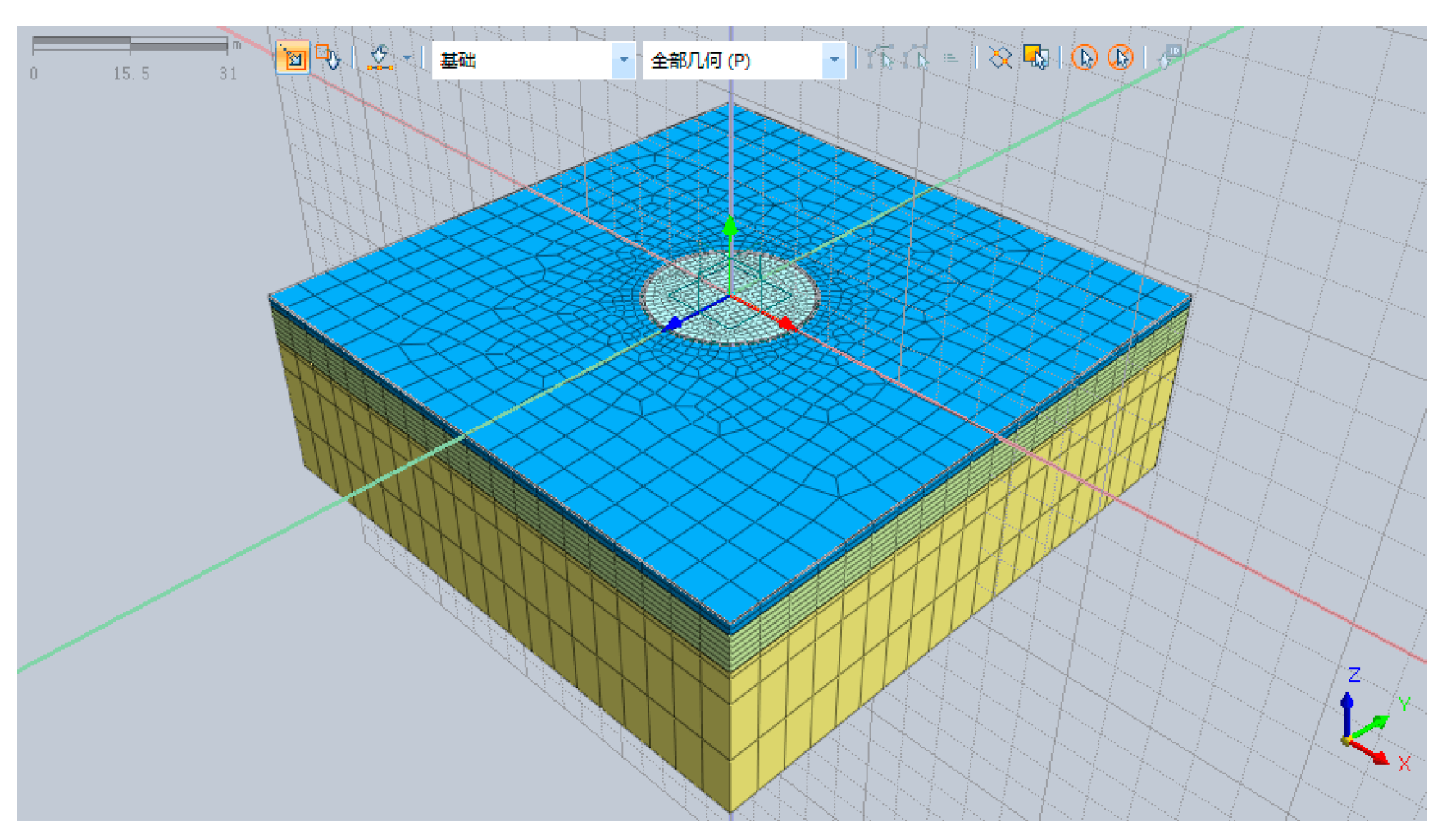Click the greyed list lines icon

[950, 59]
